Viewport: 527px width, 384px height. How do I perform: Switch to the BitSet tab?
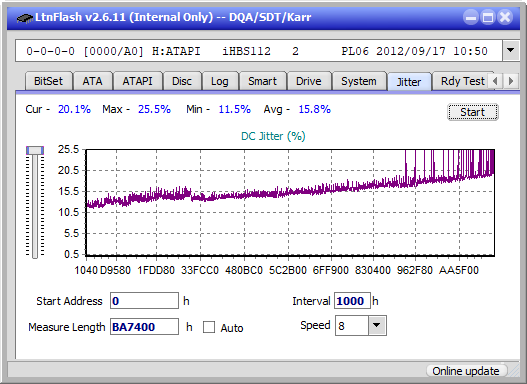click(48, 81)
